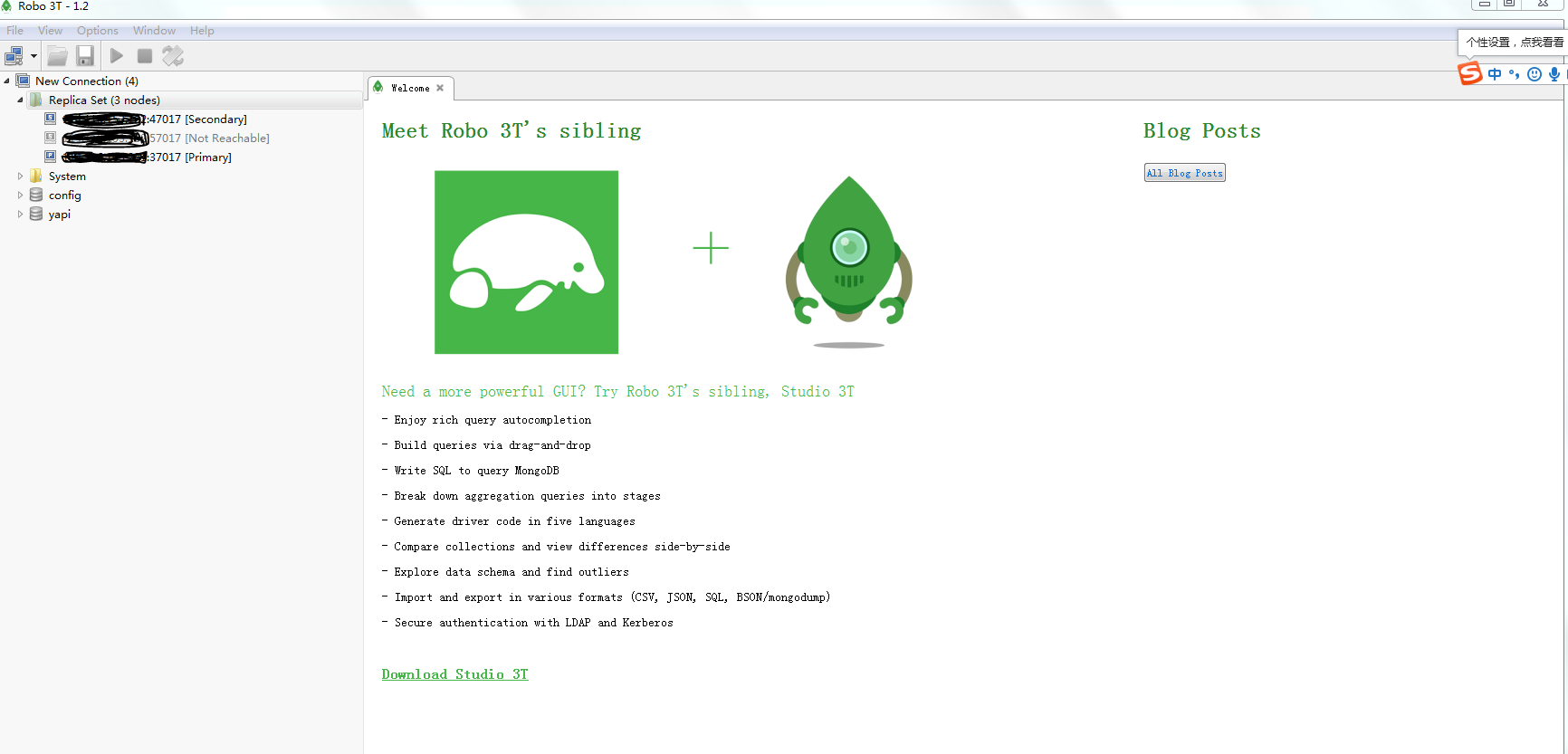Click the Sogou microphone voice input icon
Viewport: 1568px width, 754px height.
point(1554,74)
